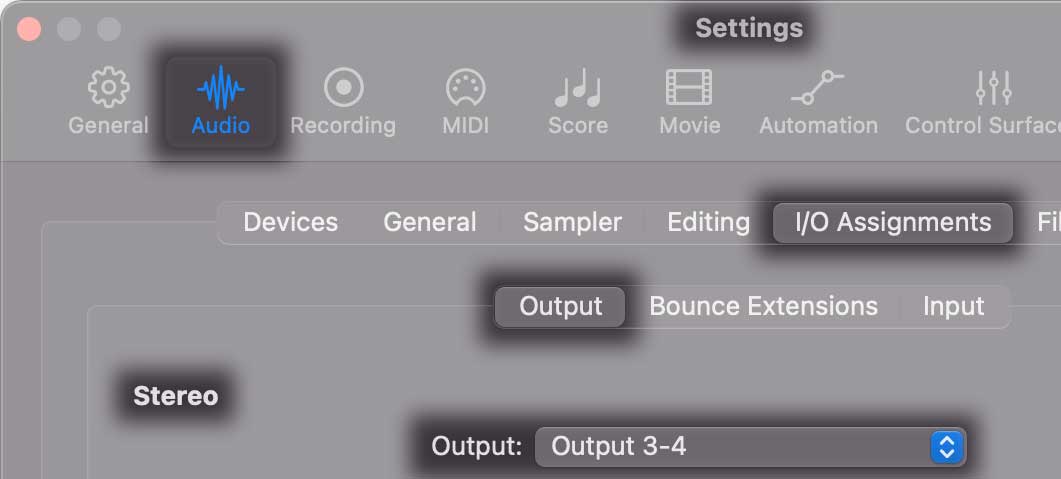Open the Control Surfaces faders icon
Screen dimensions: 1061x479
(x=994, y=90)
